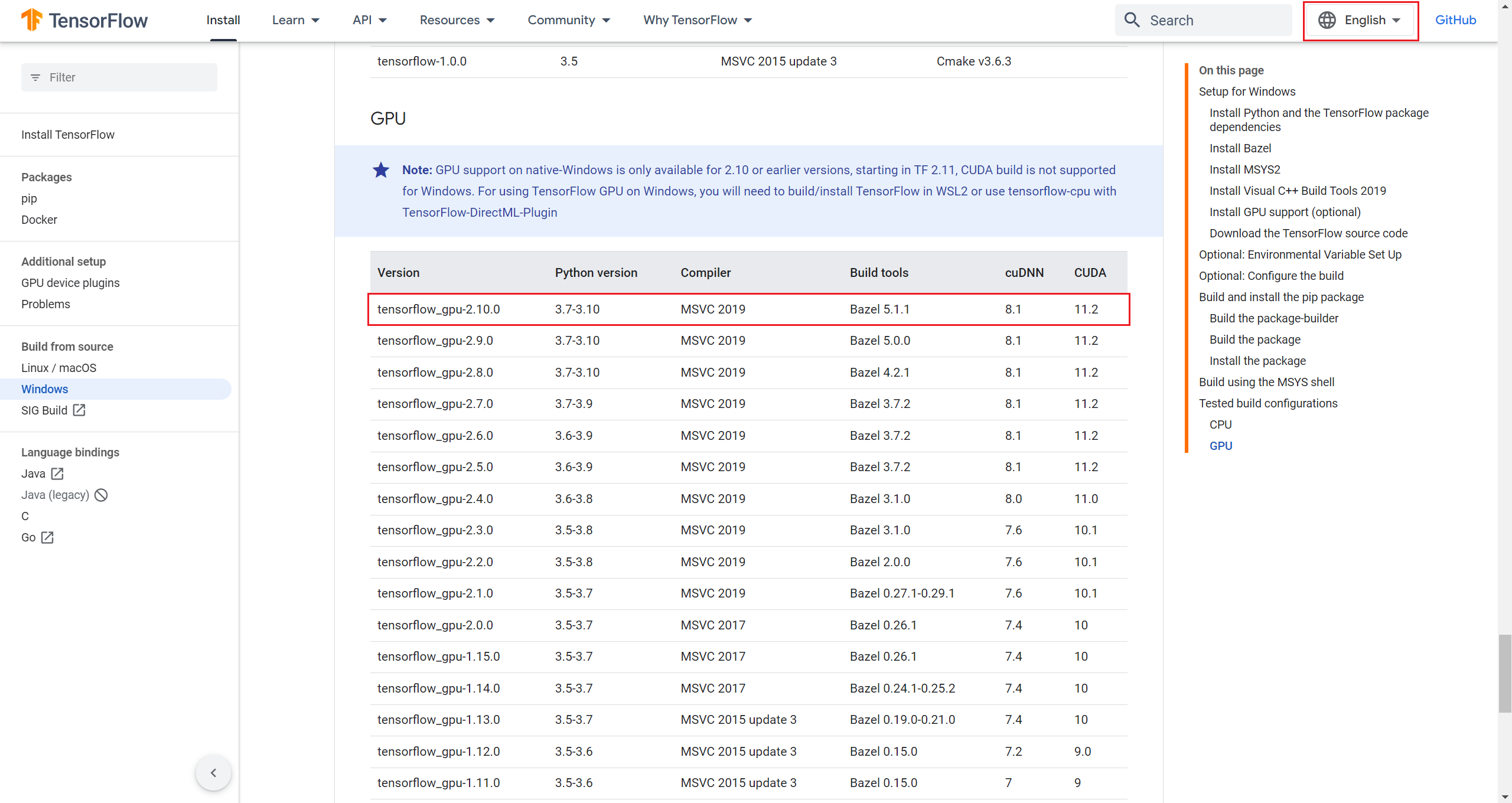Click the Search input field
The width and height of the screenshot is (1512, 803).
point(1203,20)
